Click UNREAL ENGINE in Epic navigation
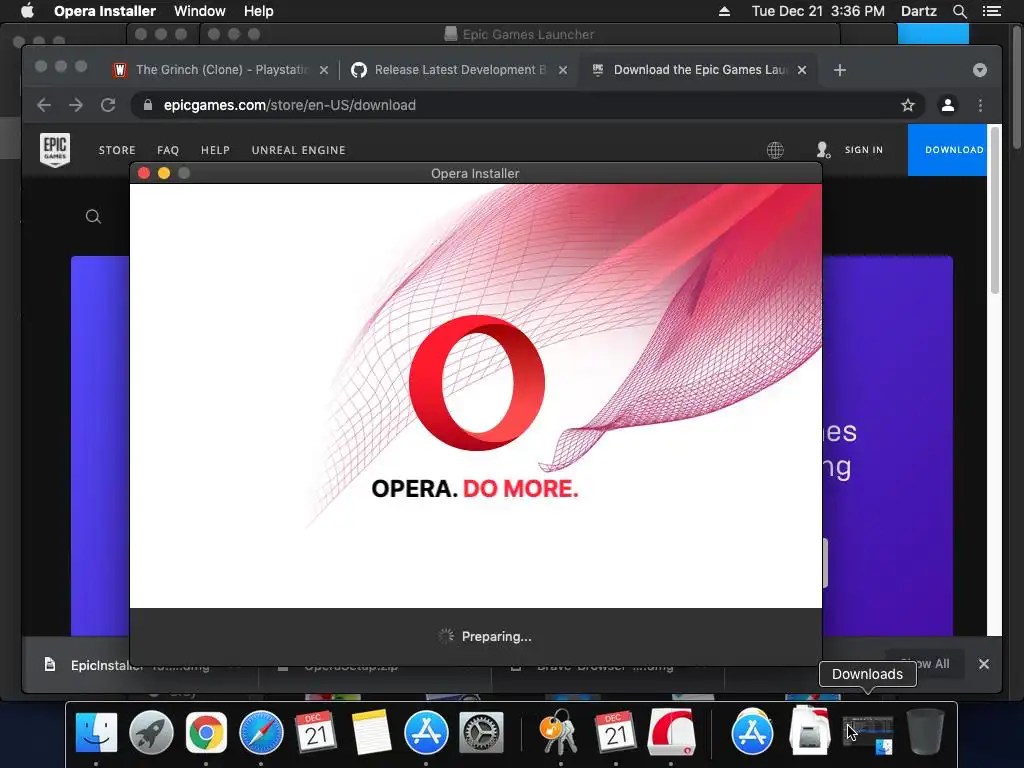 tap(298, 150)
